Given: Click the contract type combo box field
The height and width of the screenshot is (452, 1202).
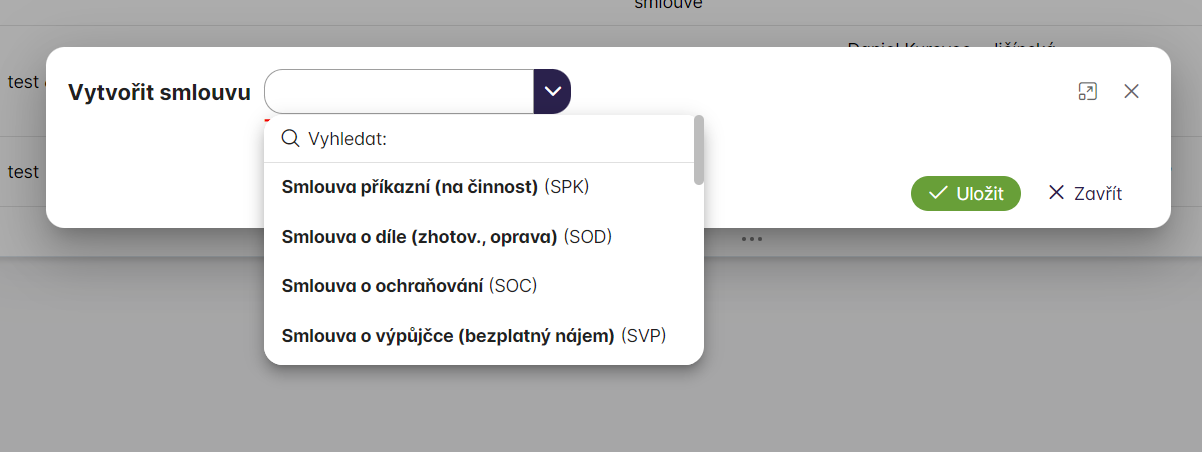Looking at the screenshot, I should tap(399, 91).
